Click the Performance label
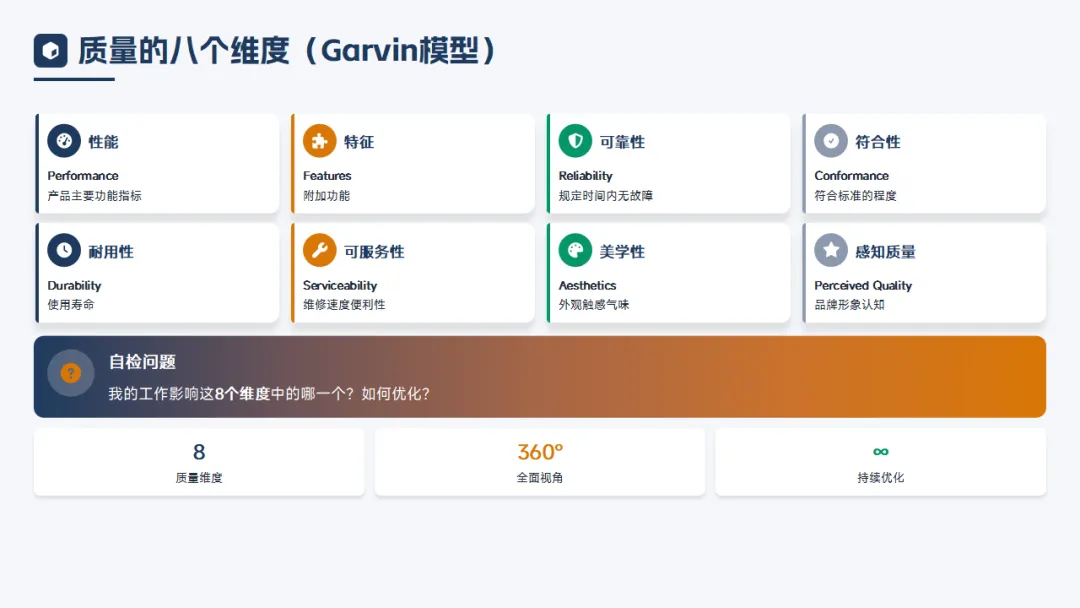Image resolution: width=1080 pixels, height=608 pixels. (83, 176)
